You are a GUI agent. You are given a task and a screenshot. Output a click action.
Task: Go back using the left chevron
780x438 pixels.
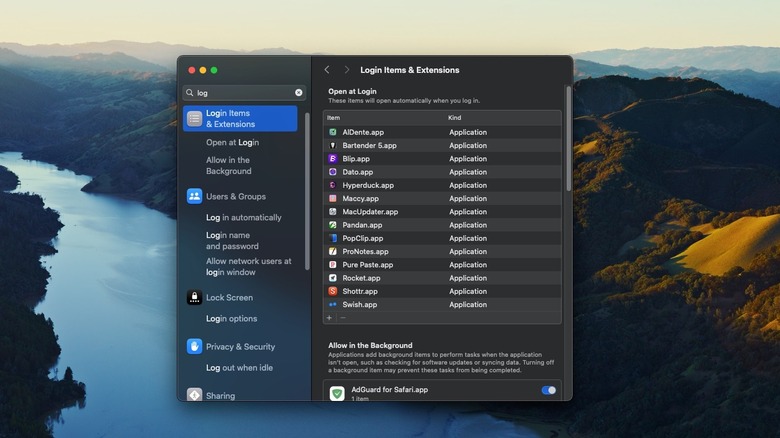pyautogui.click(x=327, y=70)
